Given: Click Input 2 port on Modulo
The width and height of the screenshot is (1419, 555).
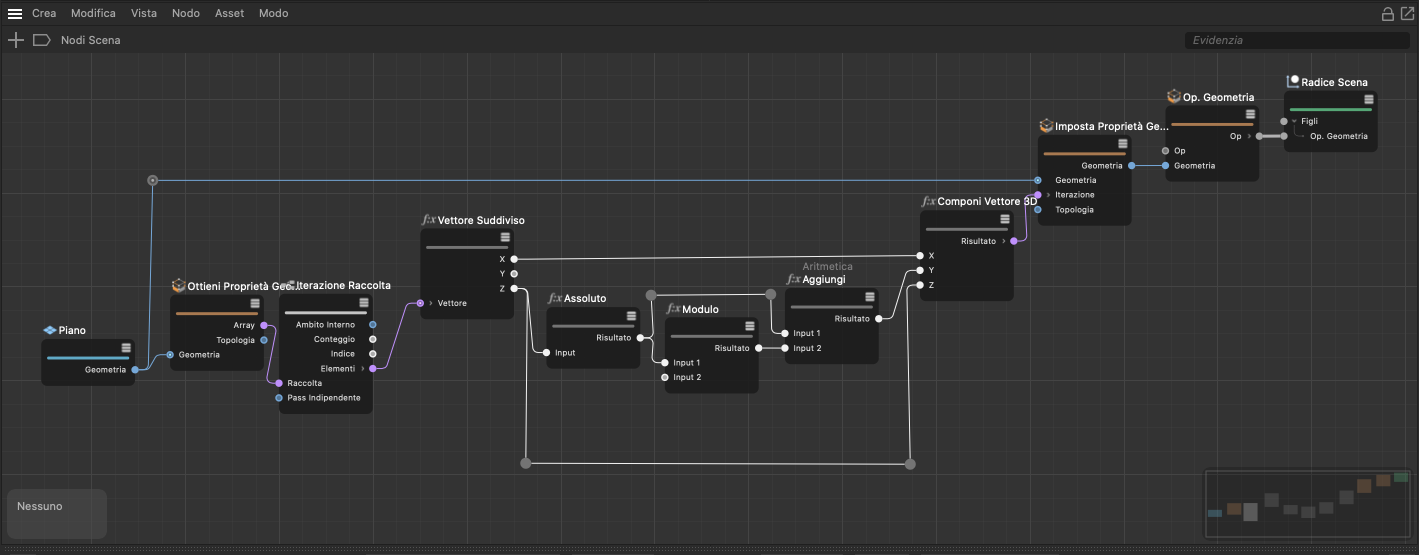Looking at the screenshot, I should click(665, 377).
